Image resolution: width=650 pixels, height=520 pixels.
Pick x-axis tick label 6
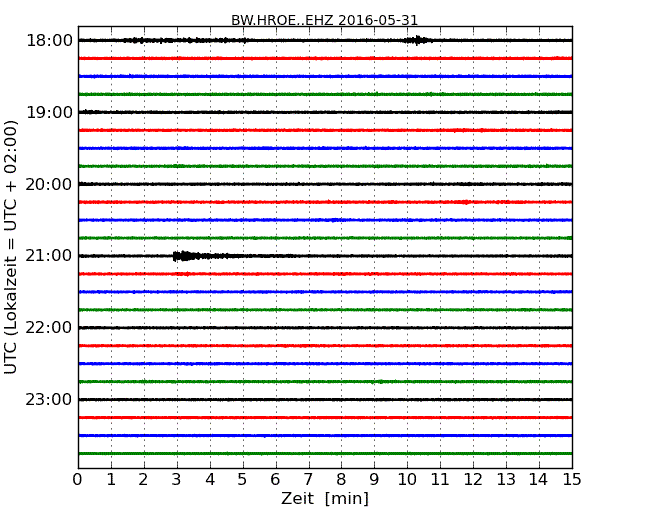coord(275,480)
